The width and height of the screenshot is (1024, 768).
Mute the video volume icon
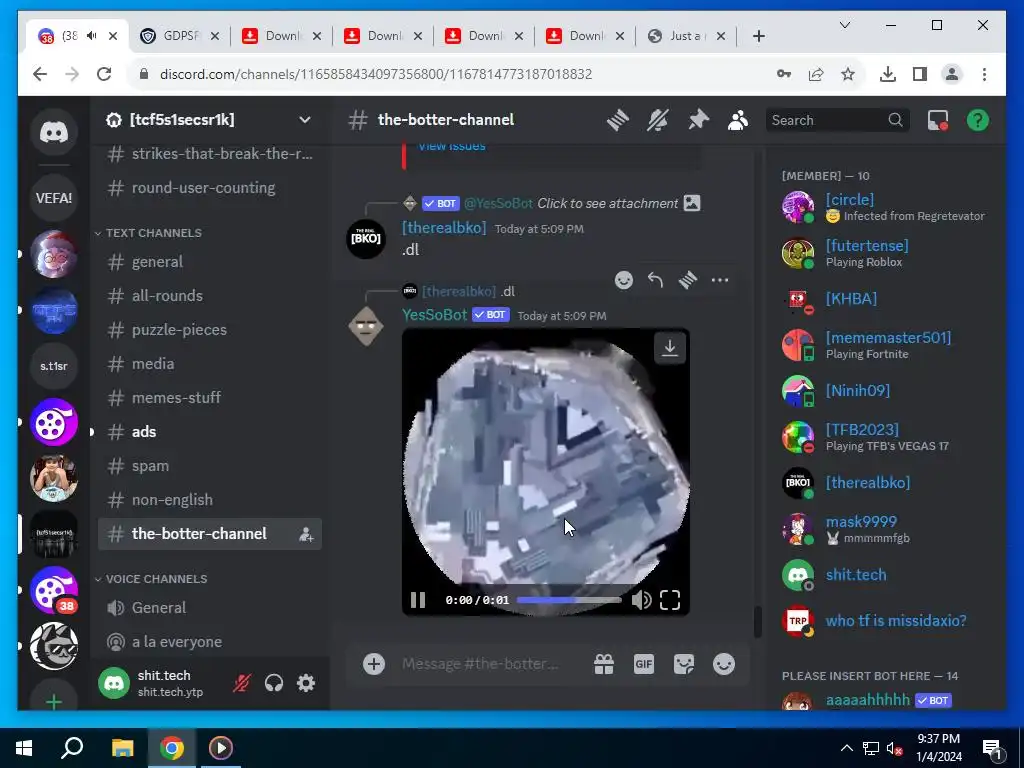point(641,600)
